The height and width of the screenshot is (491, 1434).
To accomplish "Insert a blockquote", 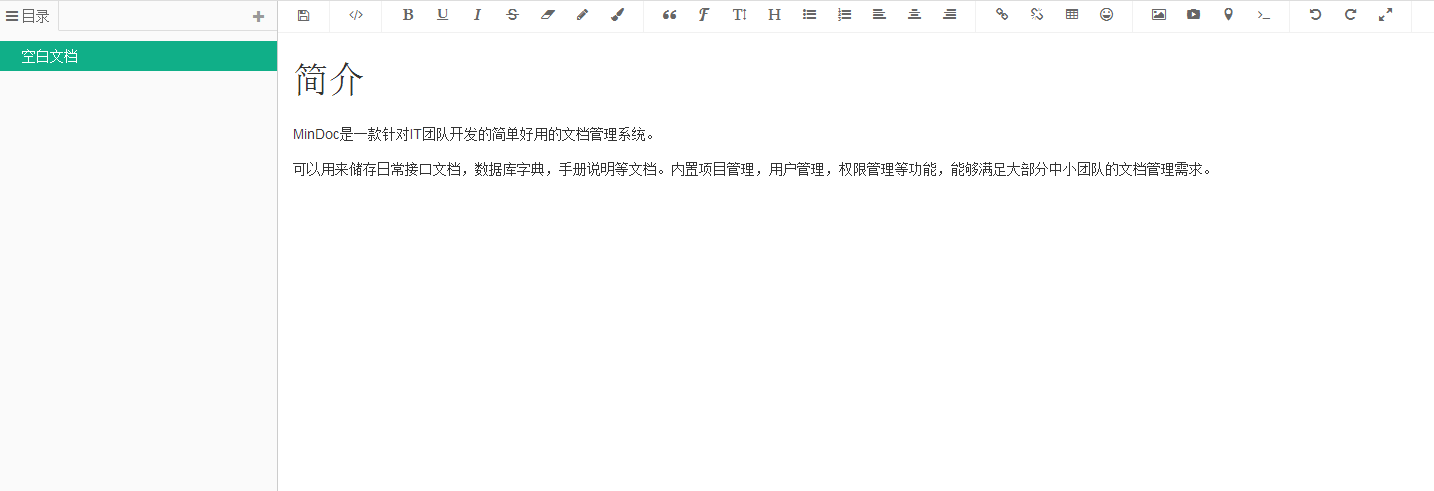I will click(x=670, y=15).
